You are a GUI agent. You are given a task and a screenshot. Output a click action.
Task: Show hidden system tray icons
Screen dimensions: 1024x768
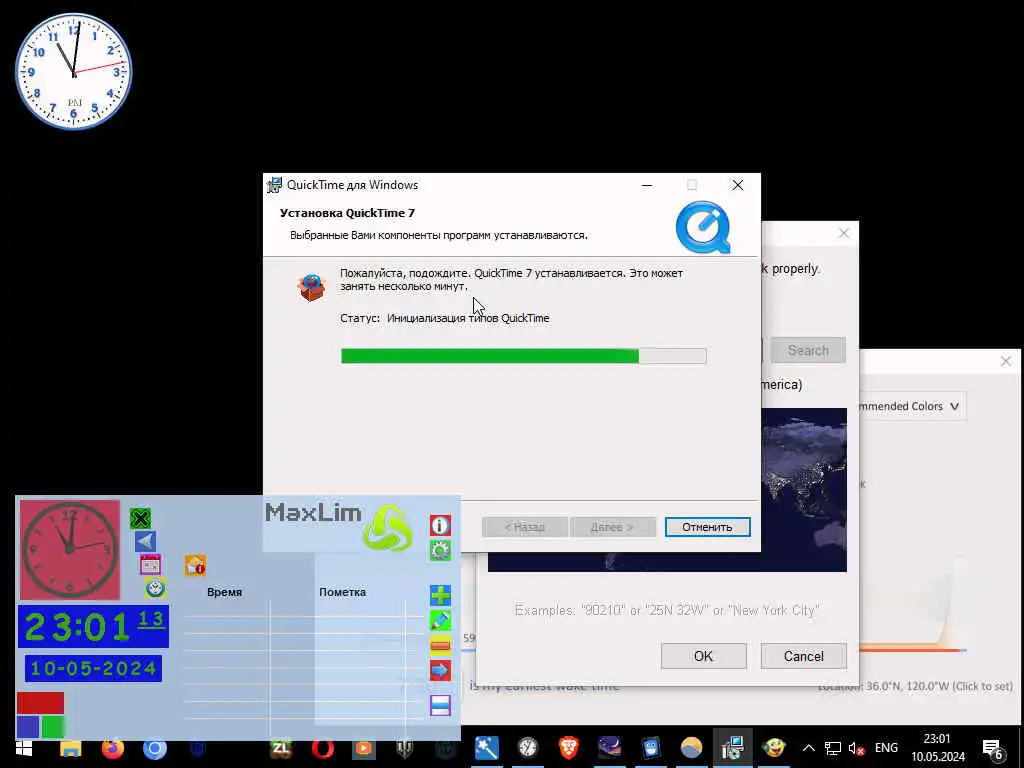point(808,748)
